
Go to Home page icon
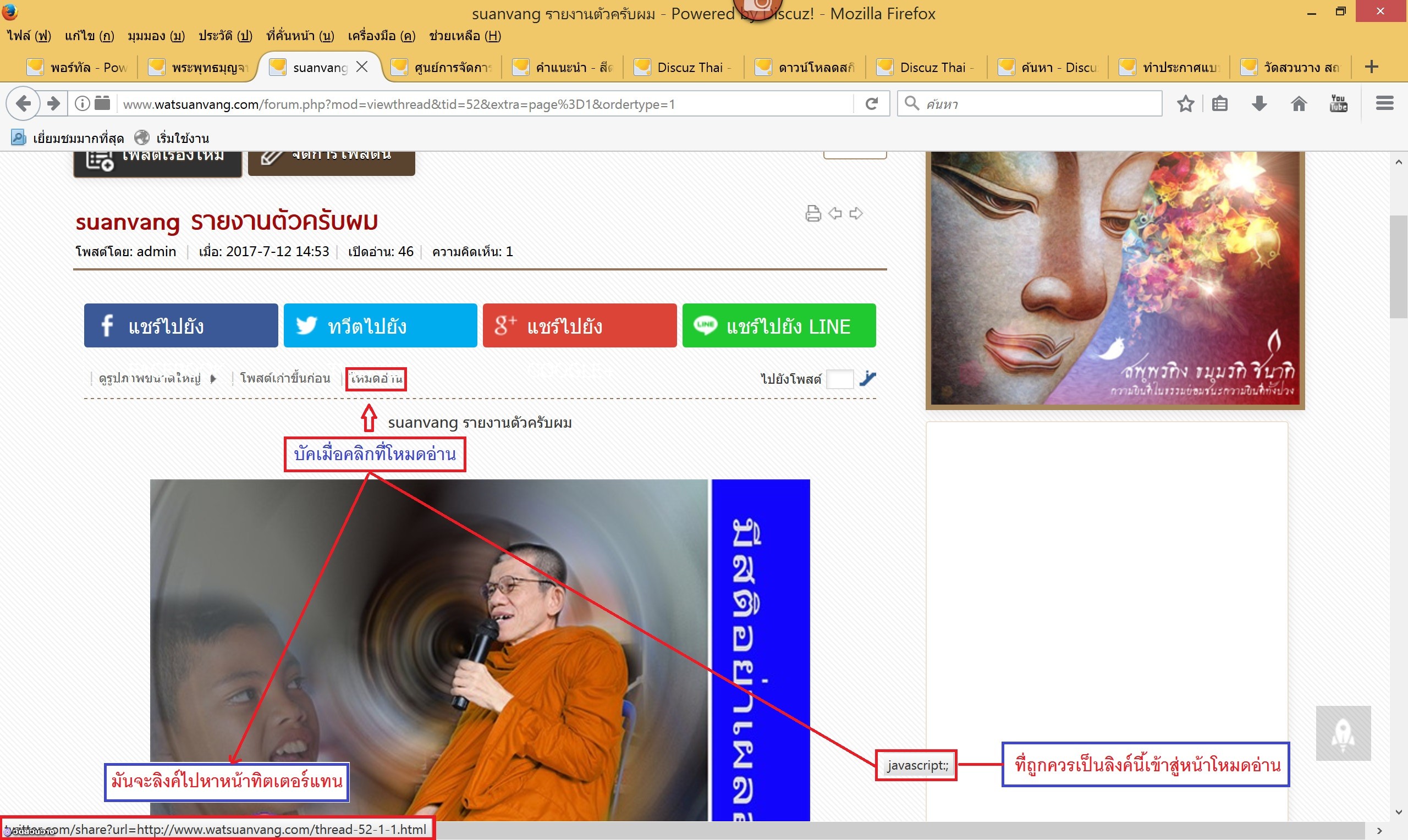click(1298, 103)
